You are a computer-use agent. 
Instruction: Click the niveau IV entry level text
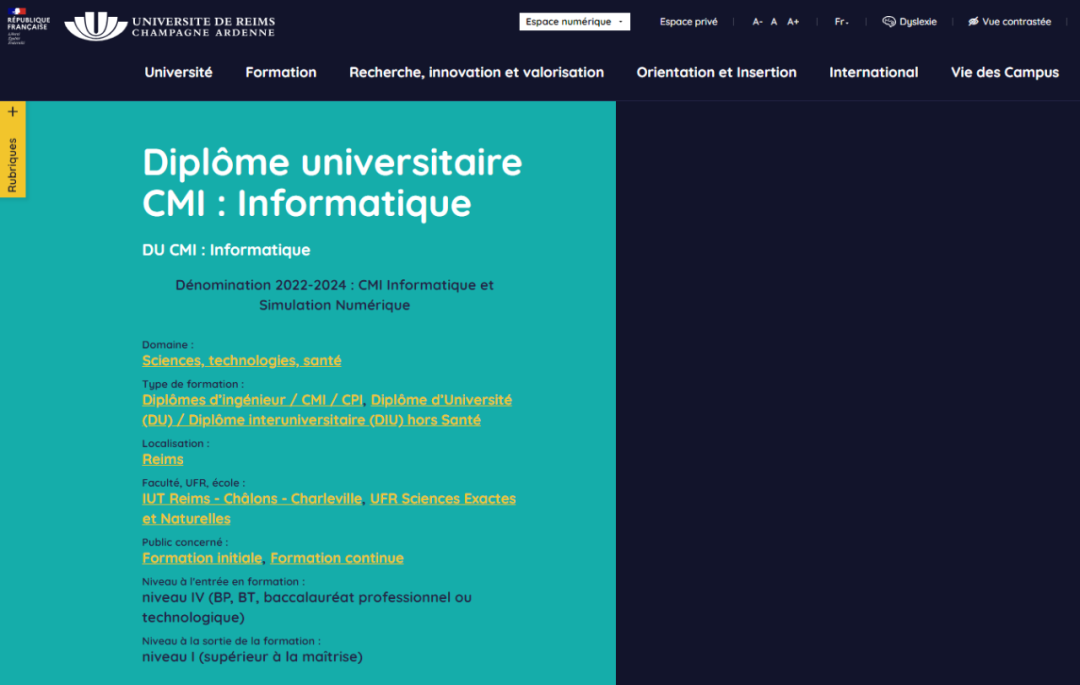(x=307, y=607)
